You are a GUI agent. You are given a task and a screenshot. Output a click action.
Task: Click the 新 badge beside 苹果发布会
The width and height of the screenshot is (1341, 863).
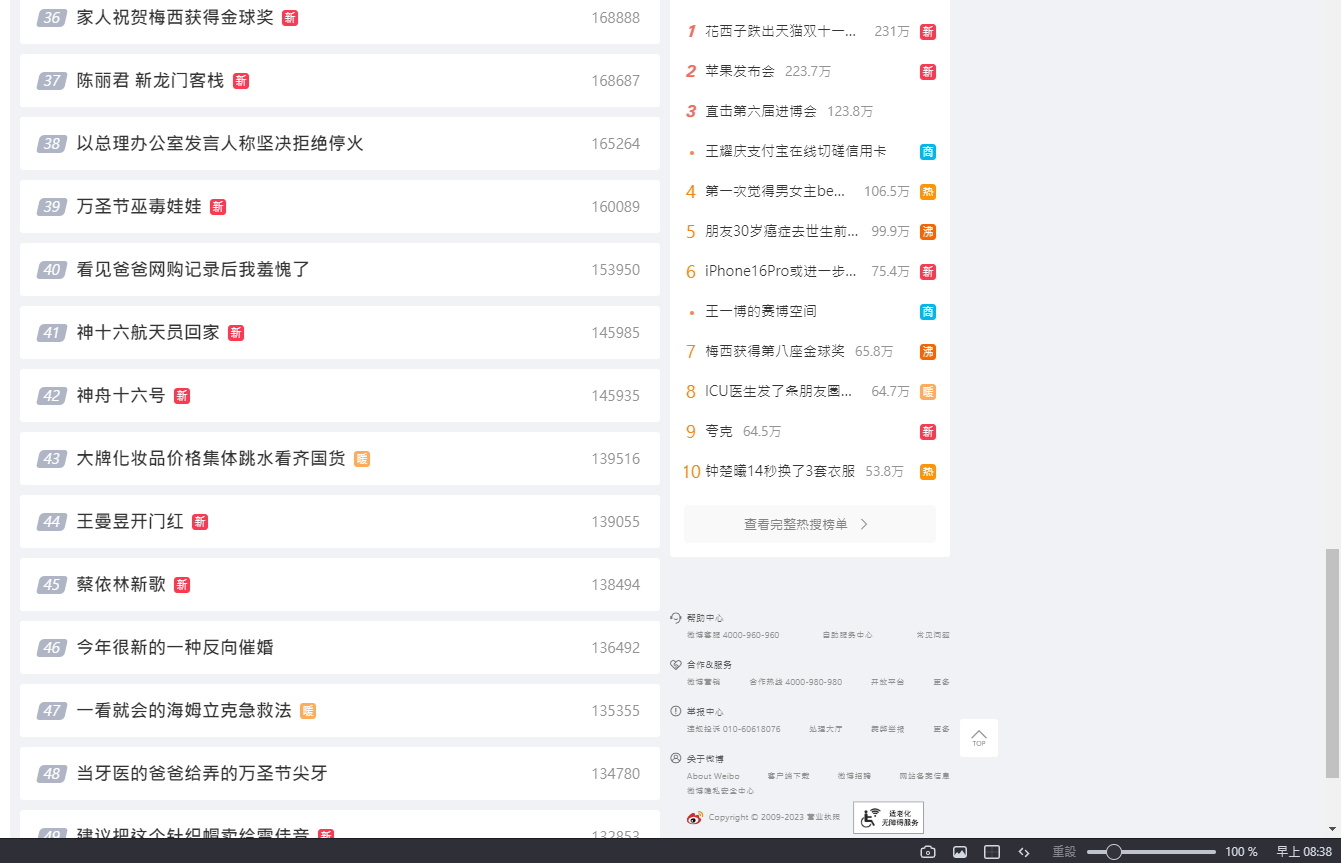[928, 72]
